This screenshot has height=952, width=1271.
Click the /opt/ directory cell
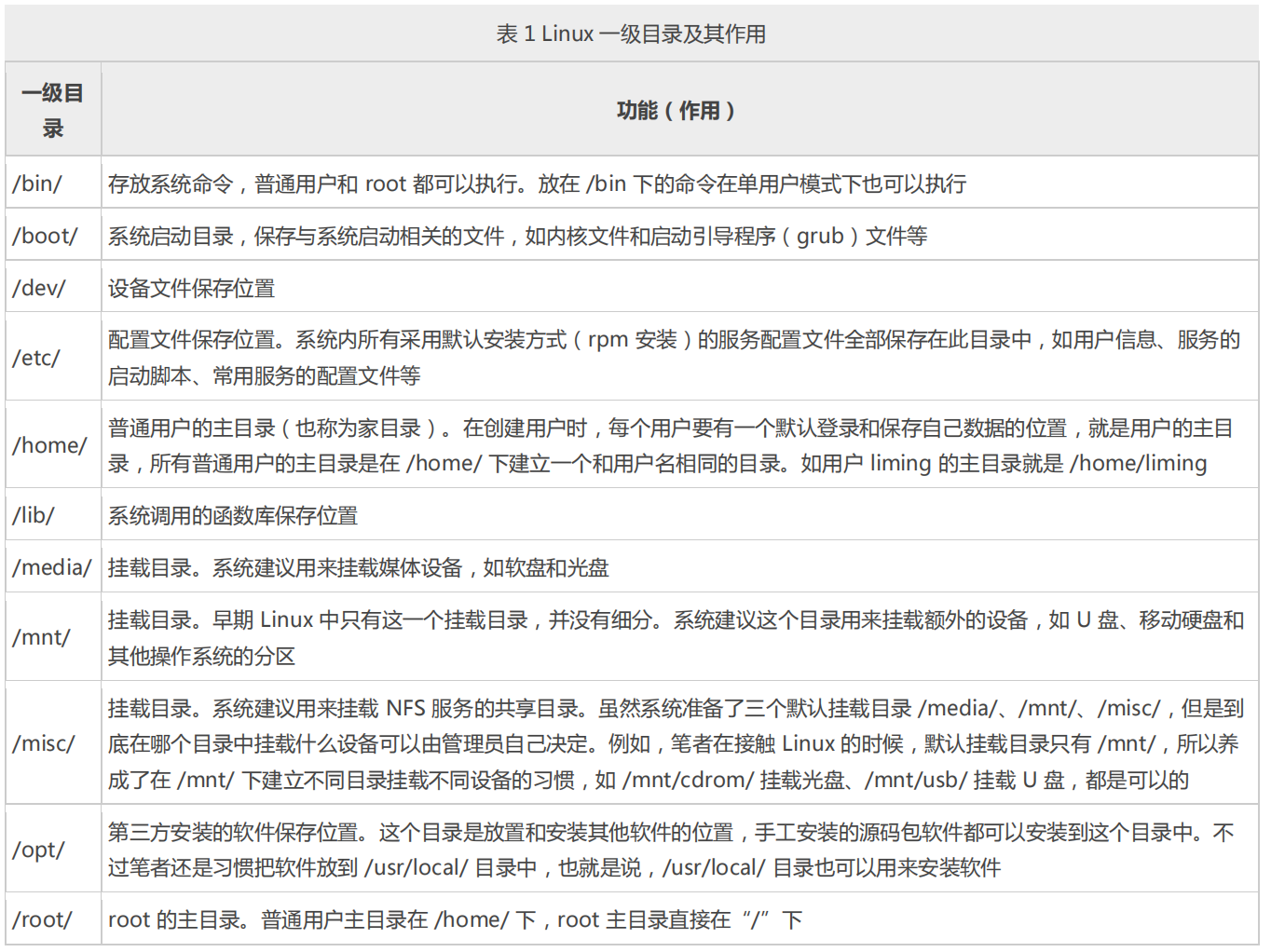[x=53, y=849]
